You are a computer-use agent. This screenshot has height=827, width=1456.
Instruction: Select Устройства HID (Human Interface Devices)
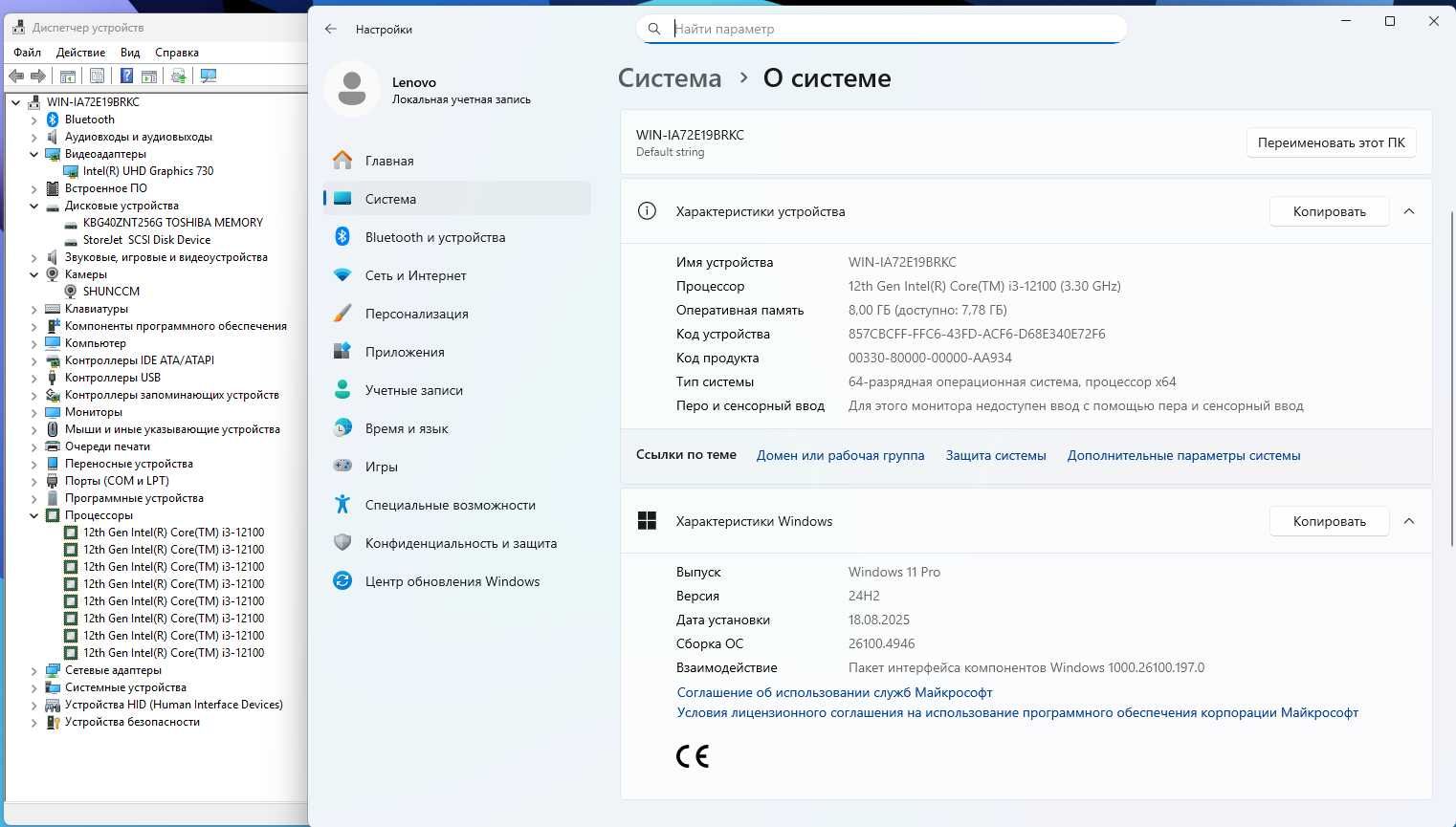174,705
